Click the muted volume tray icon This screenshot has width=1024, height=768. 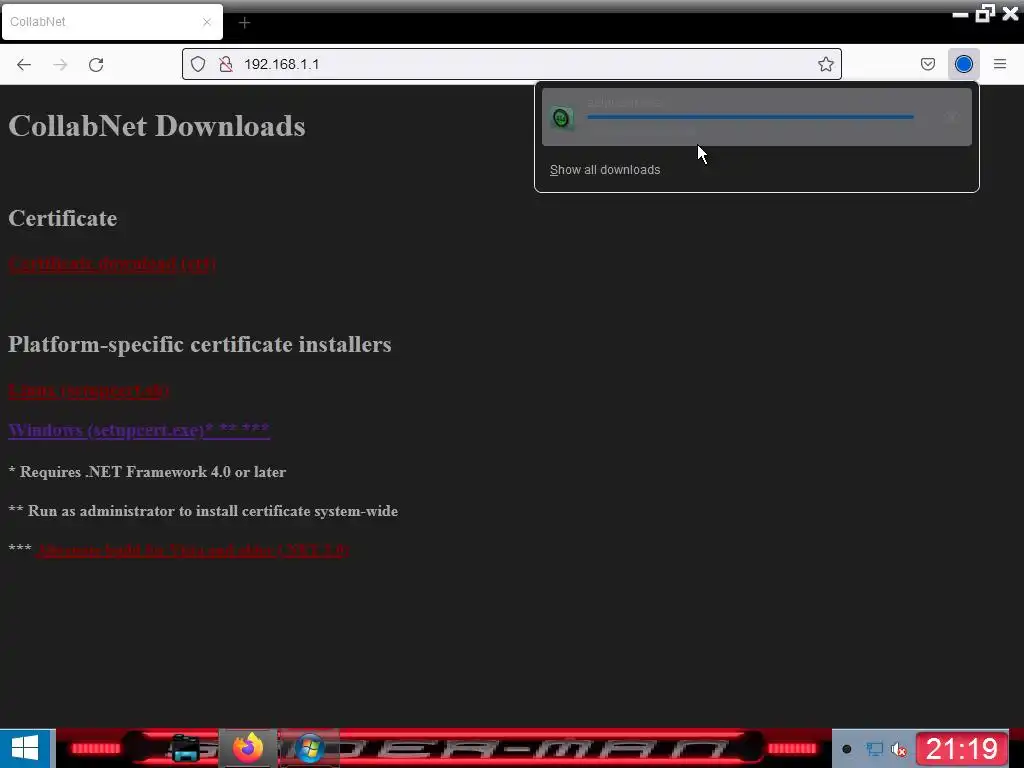pos(899,750)
